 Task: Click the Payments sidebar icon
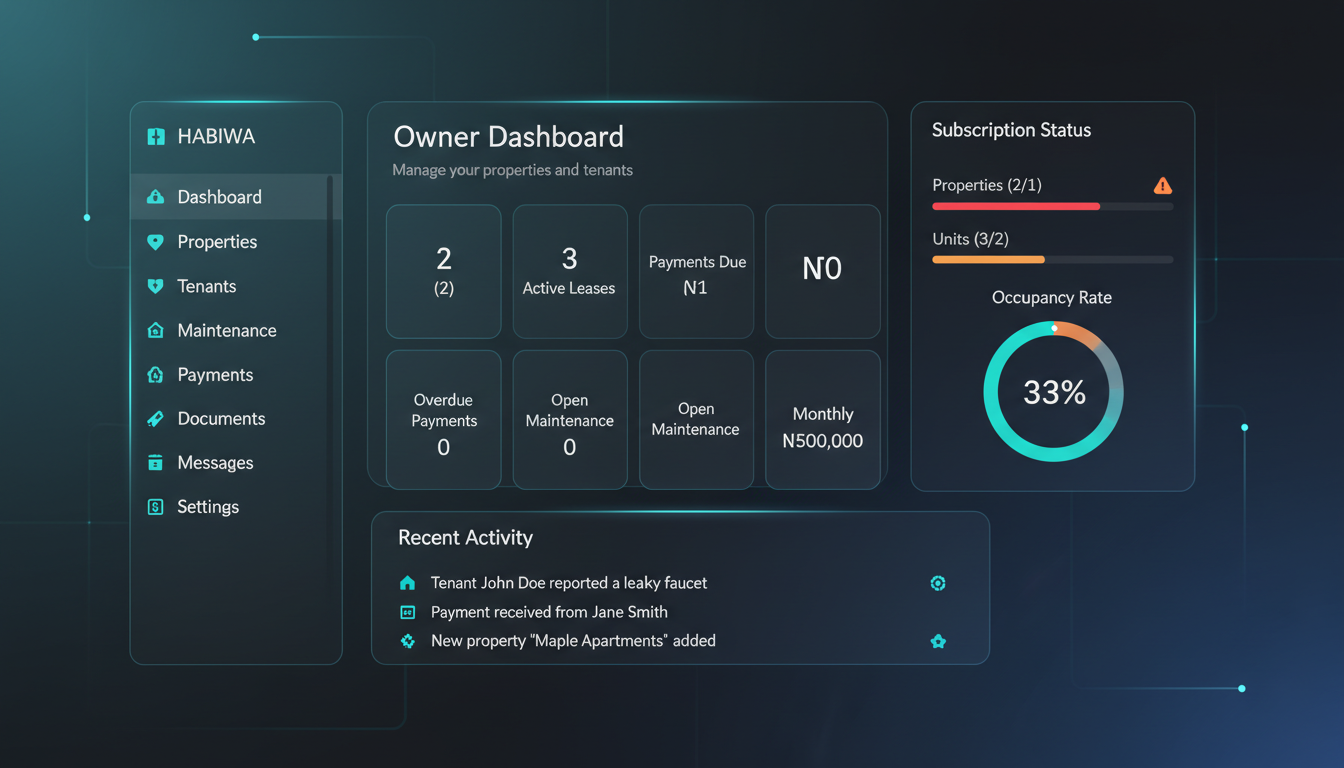click(x=156, y=374)
